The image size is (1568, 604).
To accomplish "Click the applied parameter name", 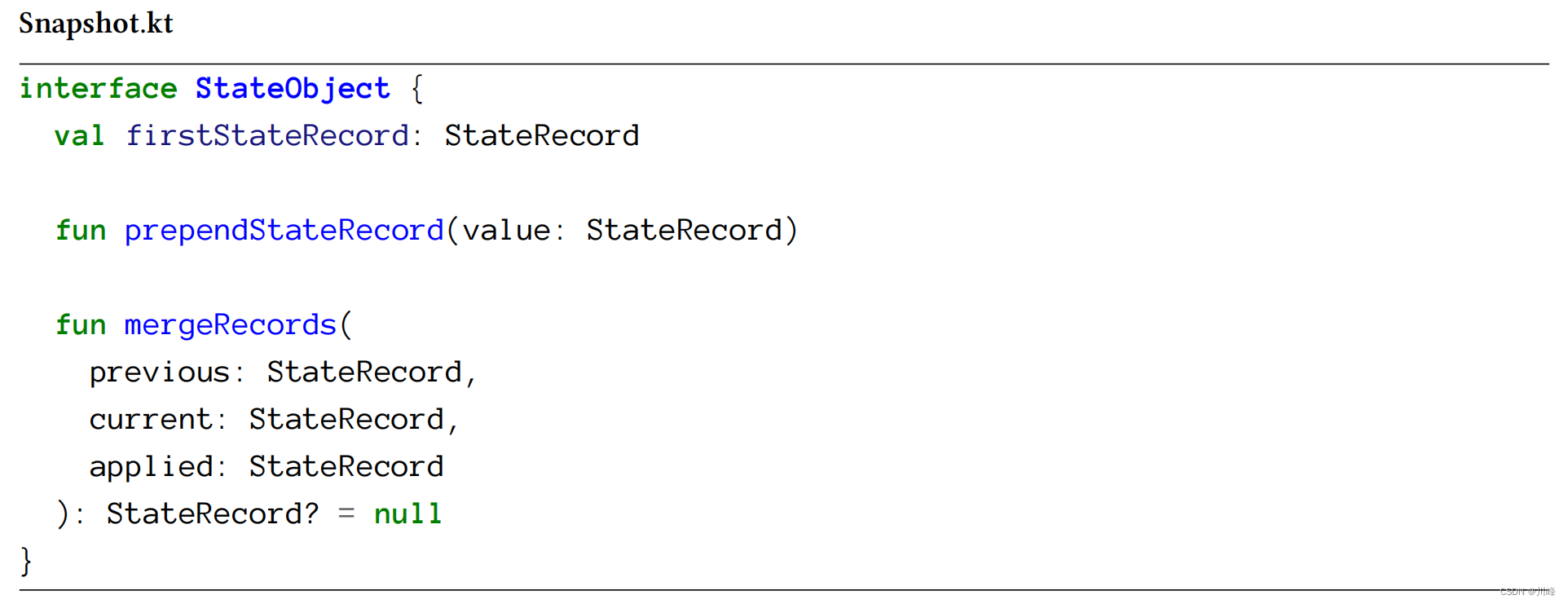I will [x=151, y=466].
